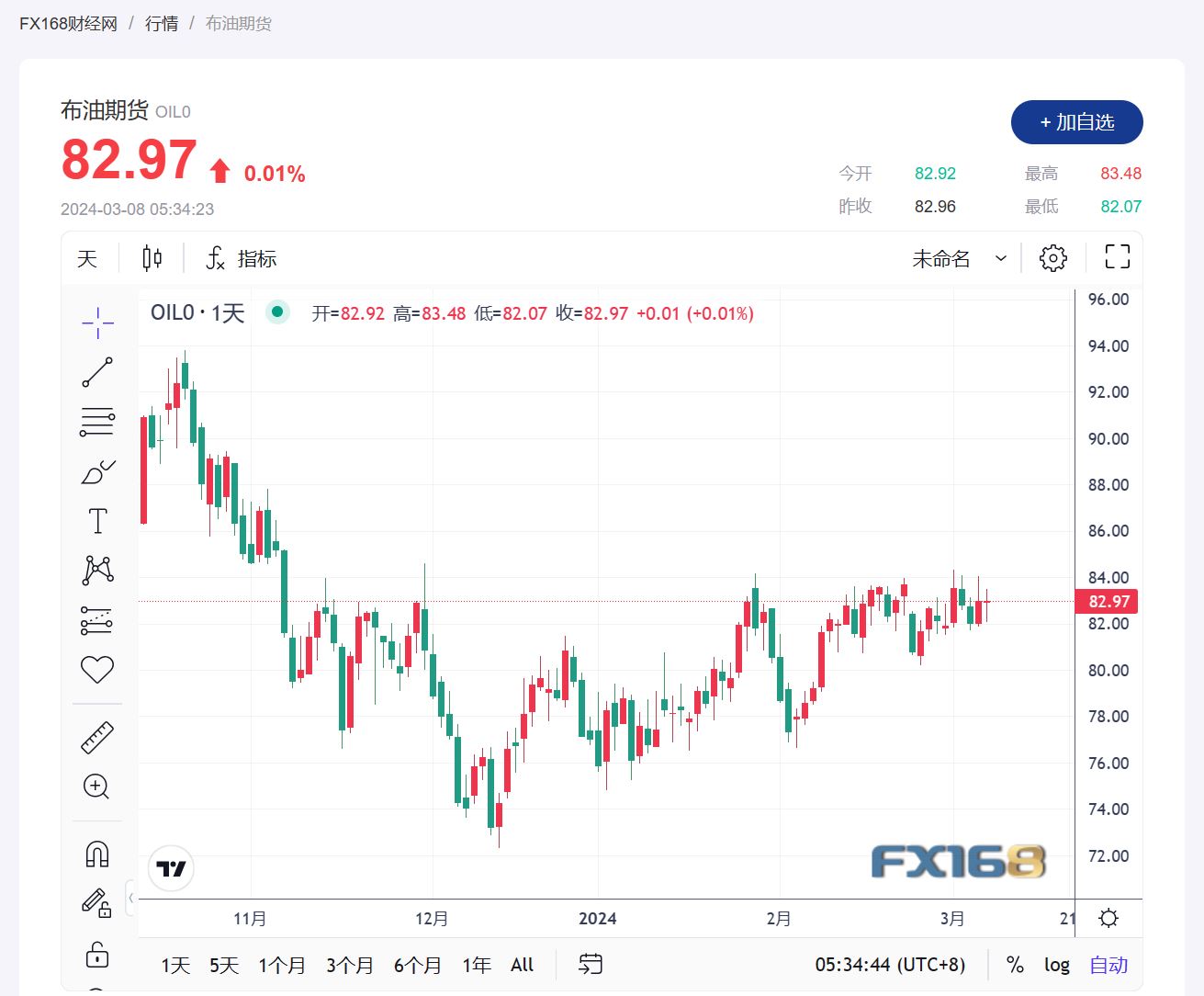This screenshot has height=996, width=1204.
Task: Select the brush drawing tool
Action: pyautogui.click(x=97, y=472)
